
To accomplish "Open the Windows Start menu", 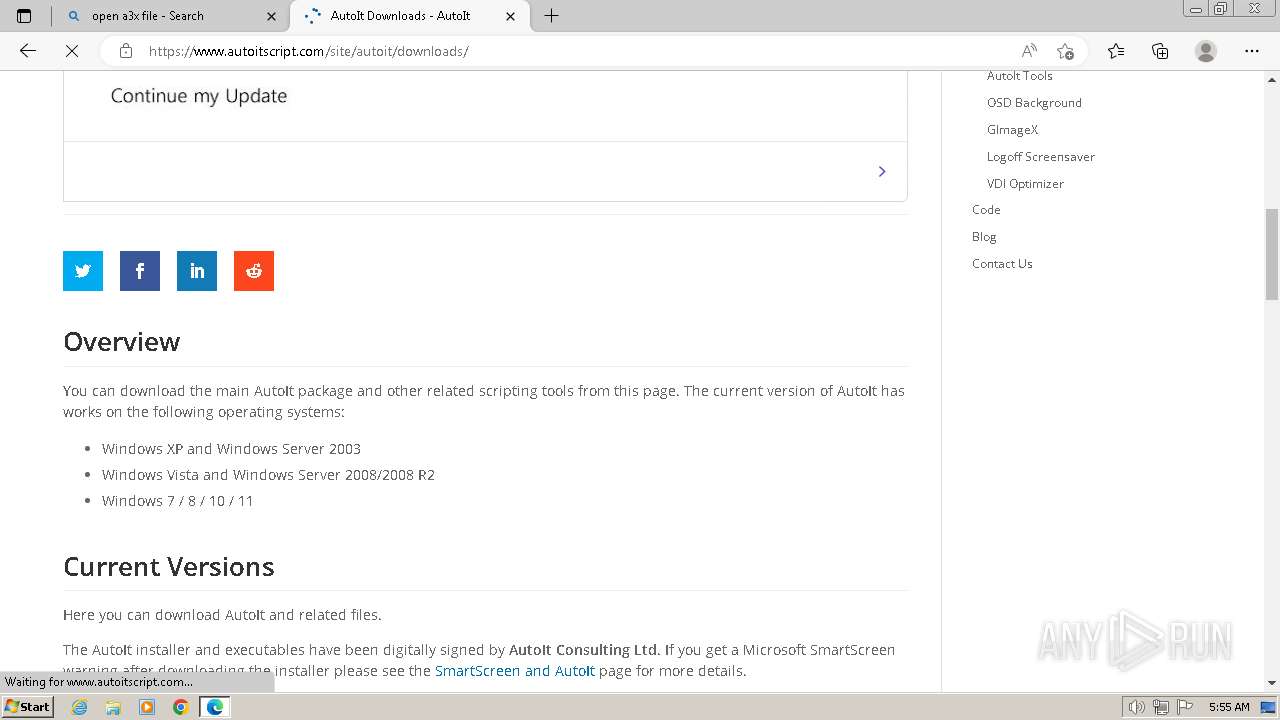I will click(27, 707).
